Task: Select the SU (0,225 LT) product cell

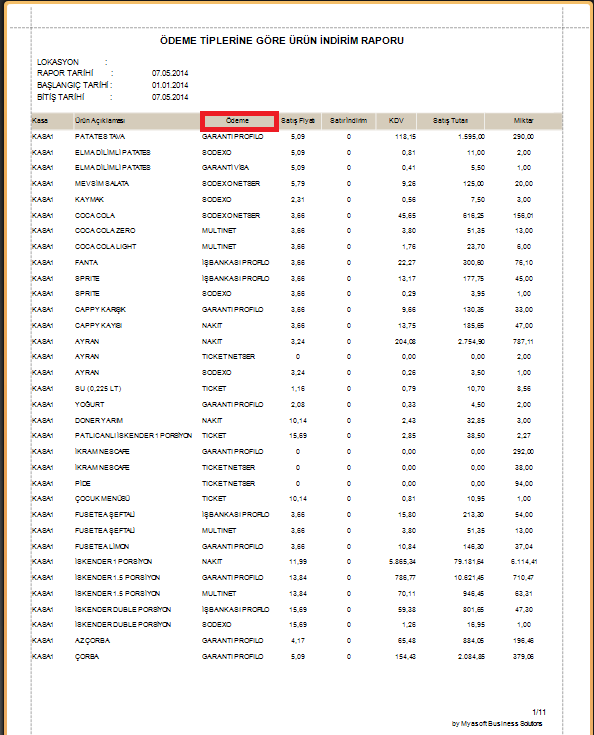Action: 98,388
